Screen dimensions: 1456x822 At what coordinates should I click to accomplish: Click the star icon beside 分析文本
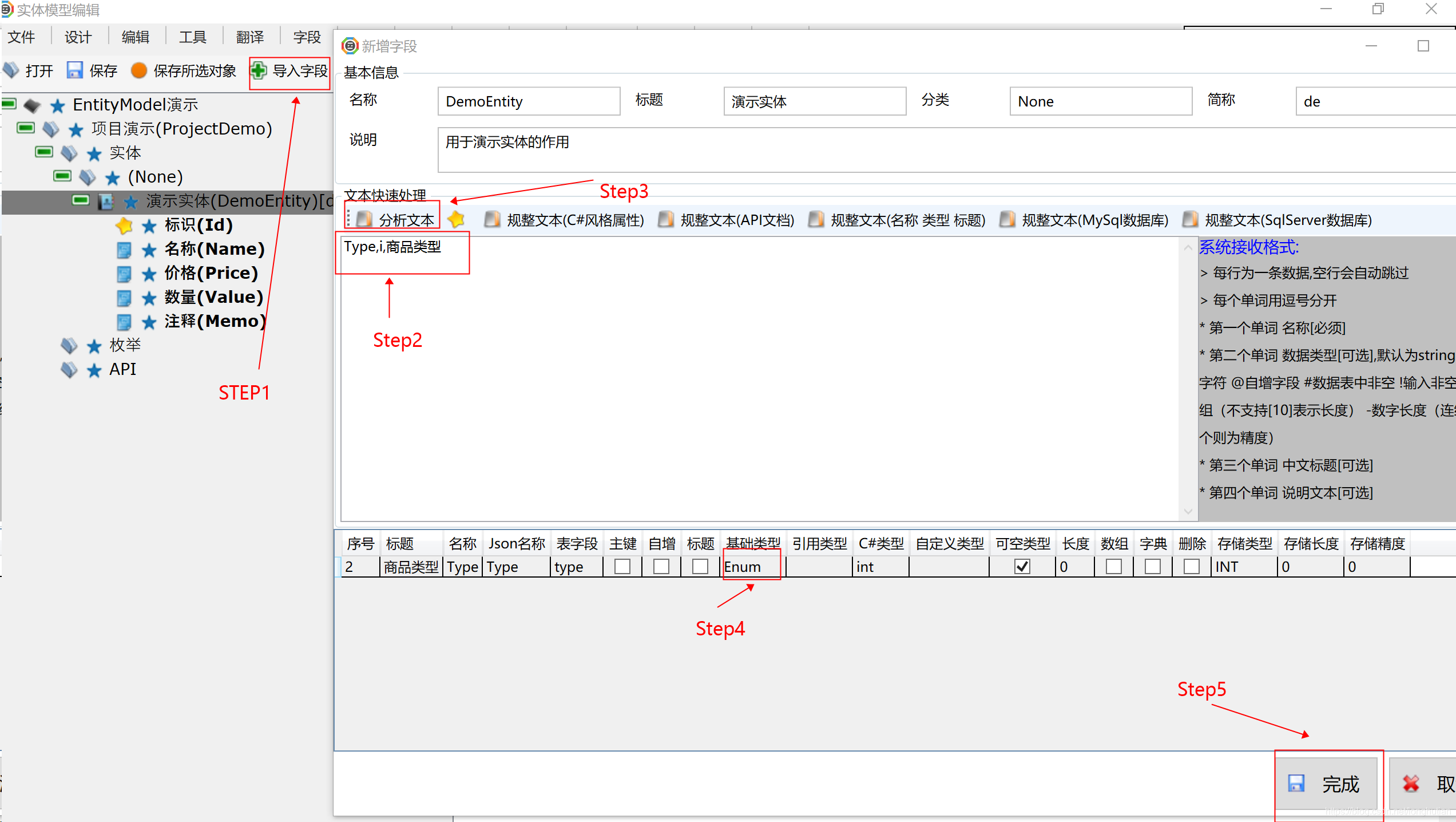(456, 219)
